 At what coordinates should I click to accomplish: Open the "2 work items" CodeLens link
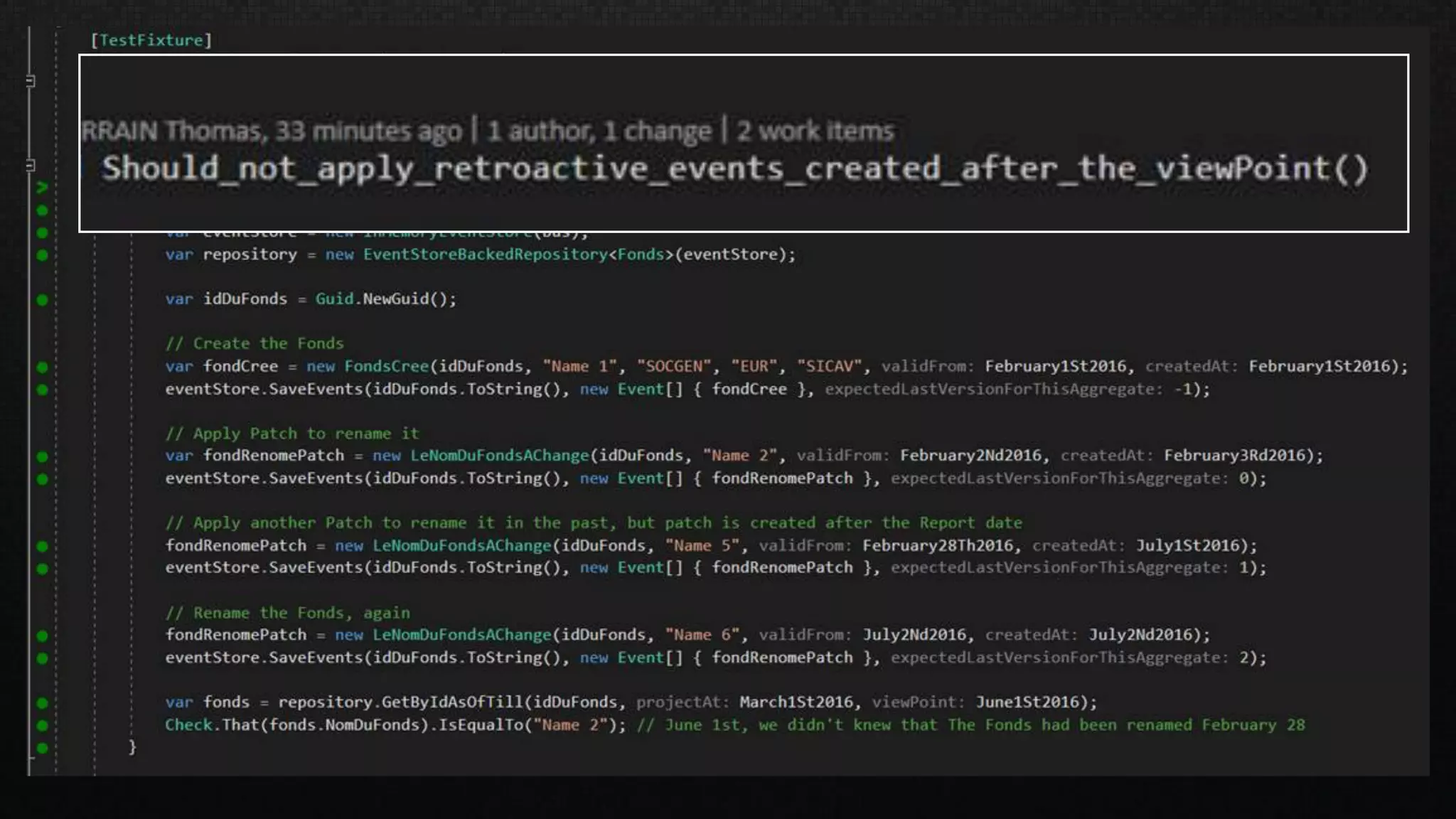point(815,132)
